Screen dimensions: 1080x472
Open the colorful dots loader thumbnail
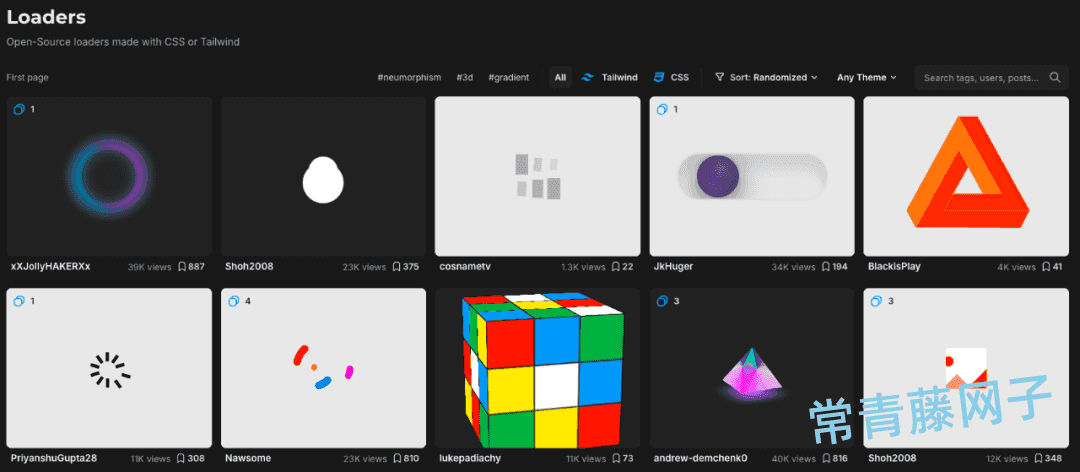click(324, 368)
